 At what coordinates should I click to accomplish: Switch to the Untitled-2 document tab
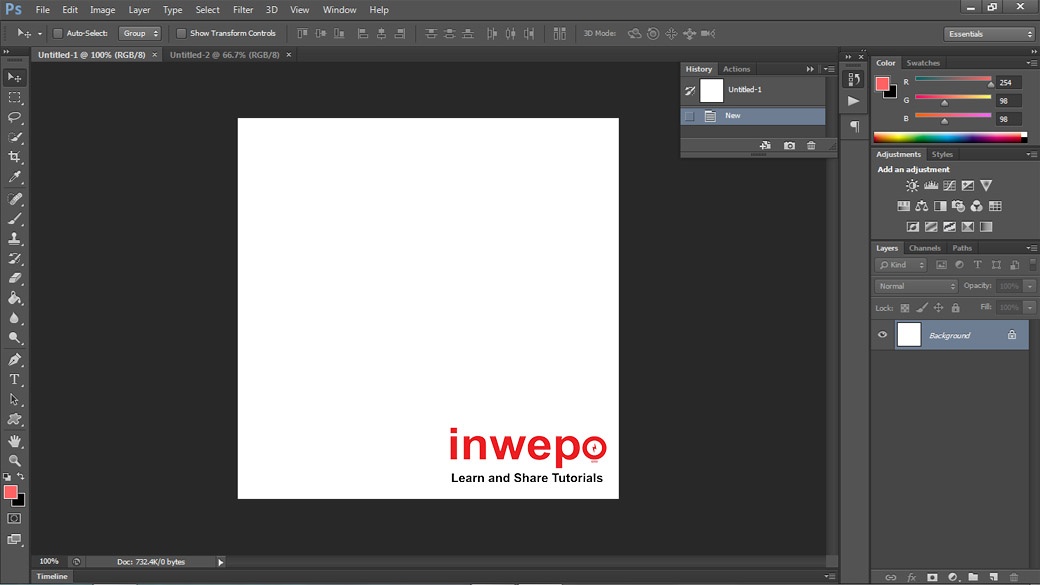[x=224, y=55]
